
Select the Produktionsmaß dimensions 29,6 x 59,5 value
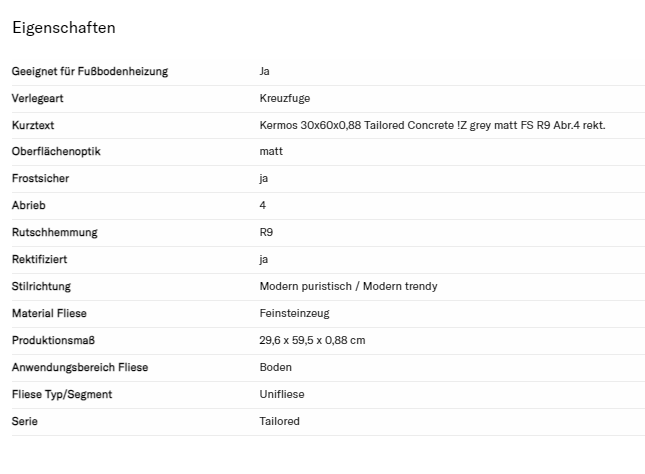click(x=312, y=341)
